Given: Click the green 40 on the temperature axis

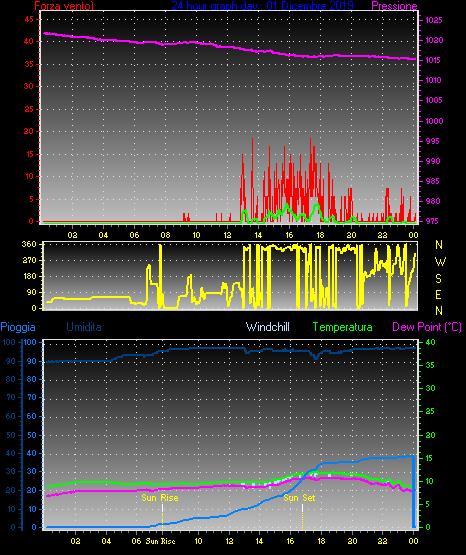Looking at the screenshot, I should (x=430, y=342).
